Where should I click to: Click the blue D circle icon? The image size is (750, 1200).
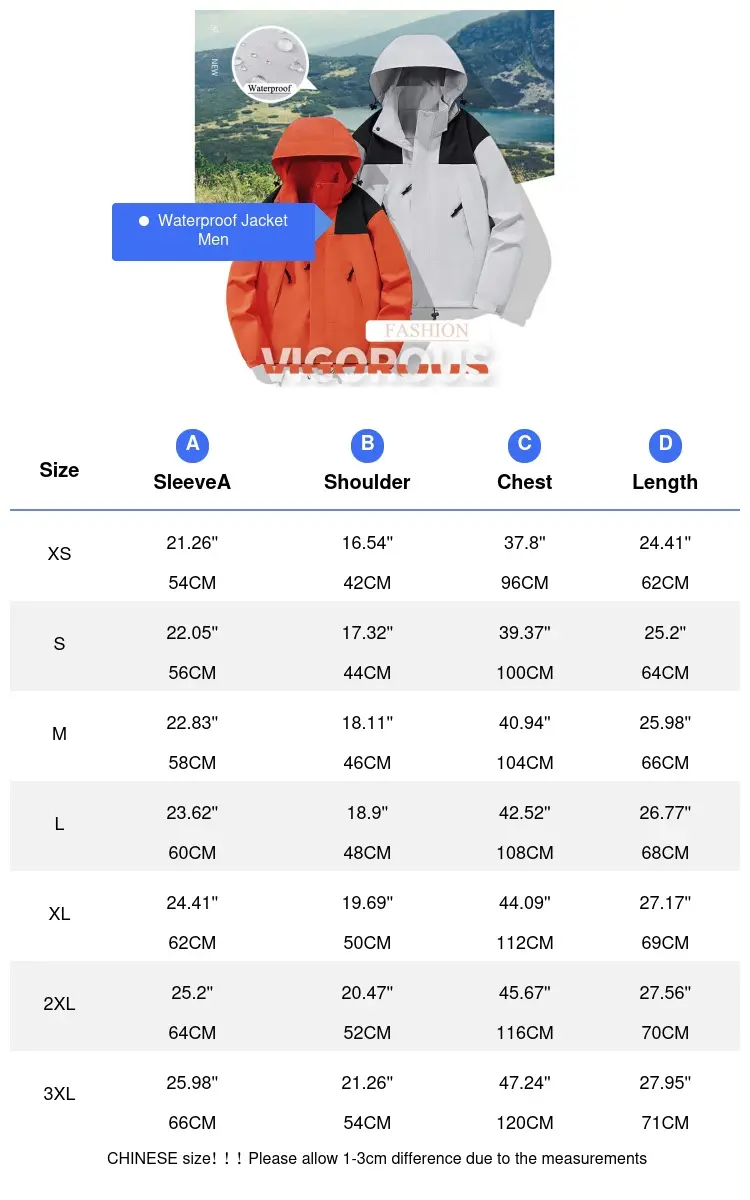click(x=665, y=445)
